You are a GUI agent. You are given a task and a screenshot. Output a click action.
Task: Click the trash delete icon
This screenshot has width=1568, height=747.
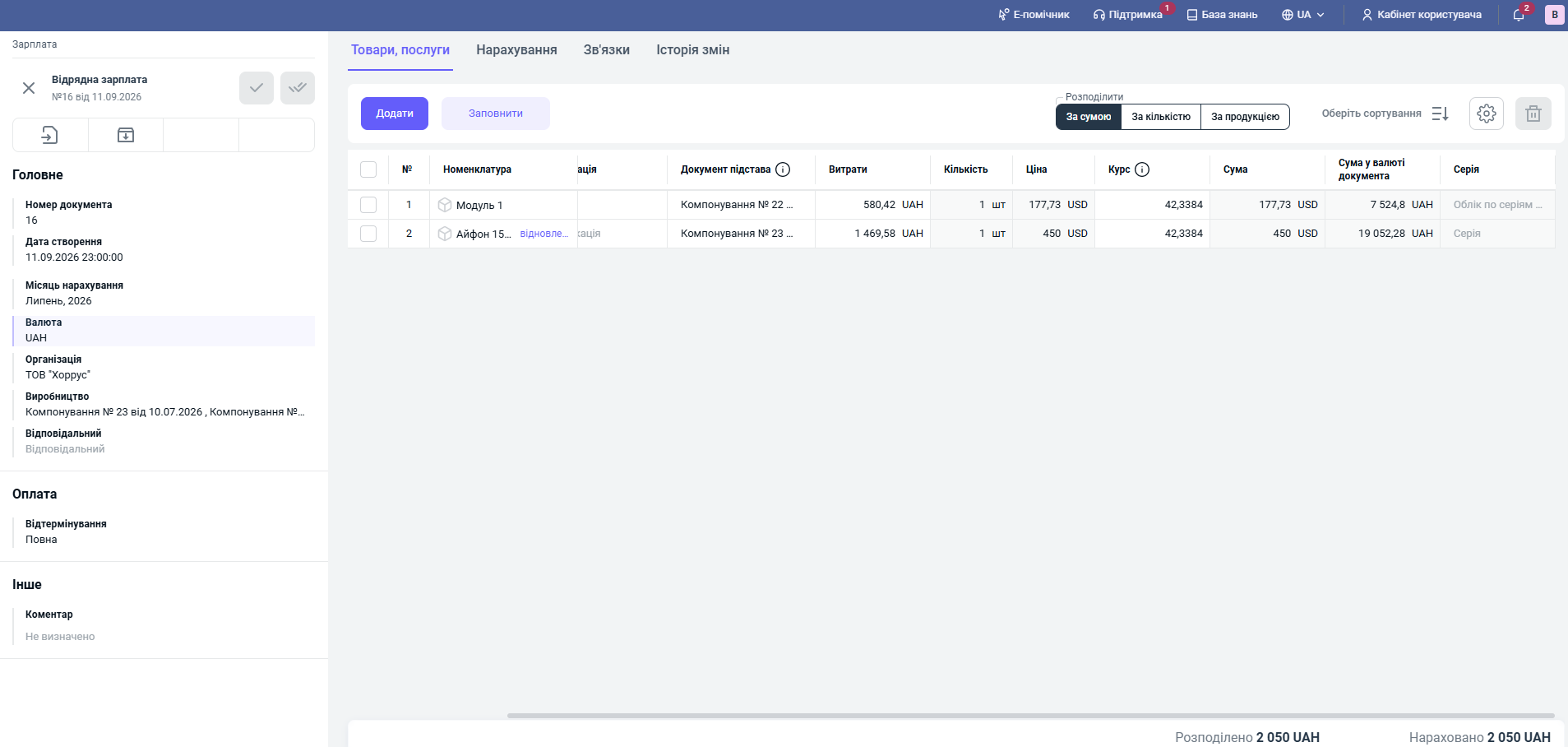1533,114
